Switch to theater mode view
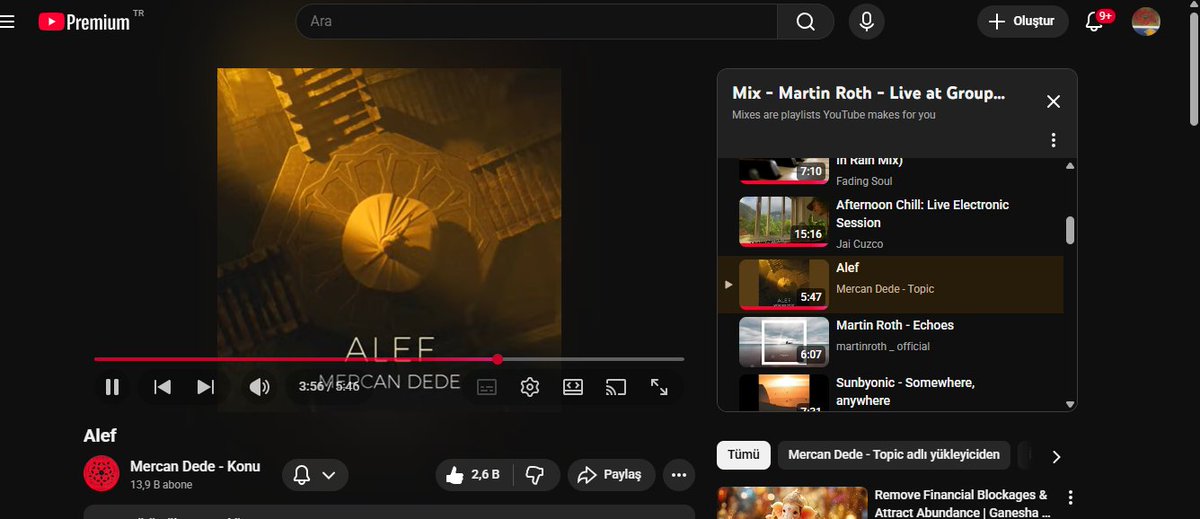 click(x=573, y=387)
